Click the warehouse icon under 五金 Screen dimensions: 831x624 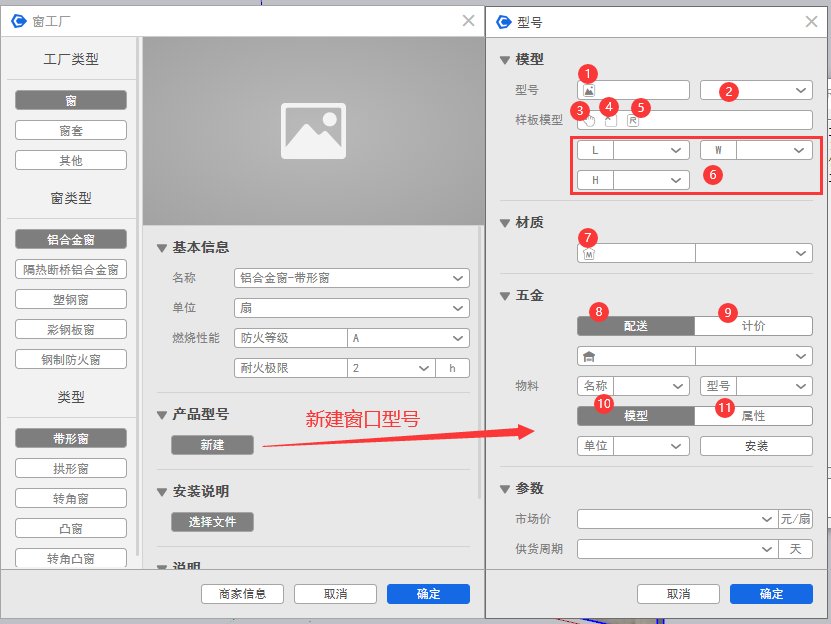tap(588, 356)
